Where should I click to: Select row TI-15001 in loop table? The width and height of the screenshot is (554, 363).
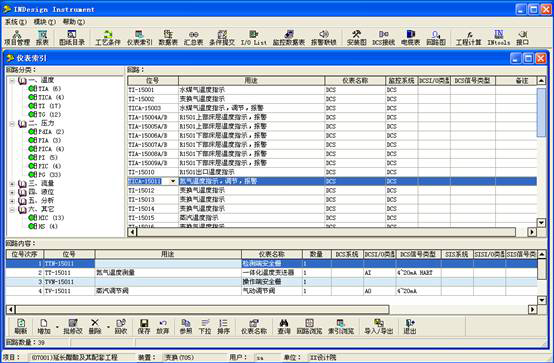point(332,90)
